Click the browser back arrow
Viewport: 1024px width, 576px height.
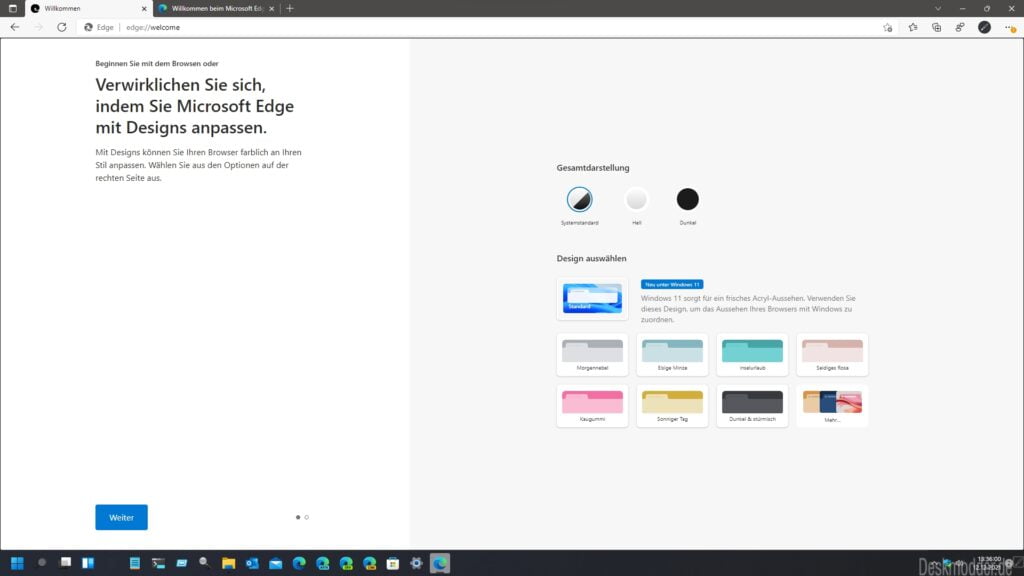[x=14, y=27]
